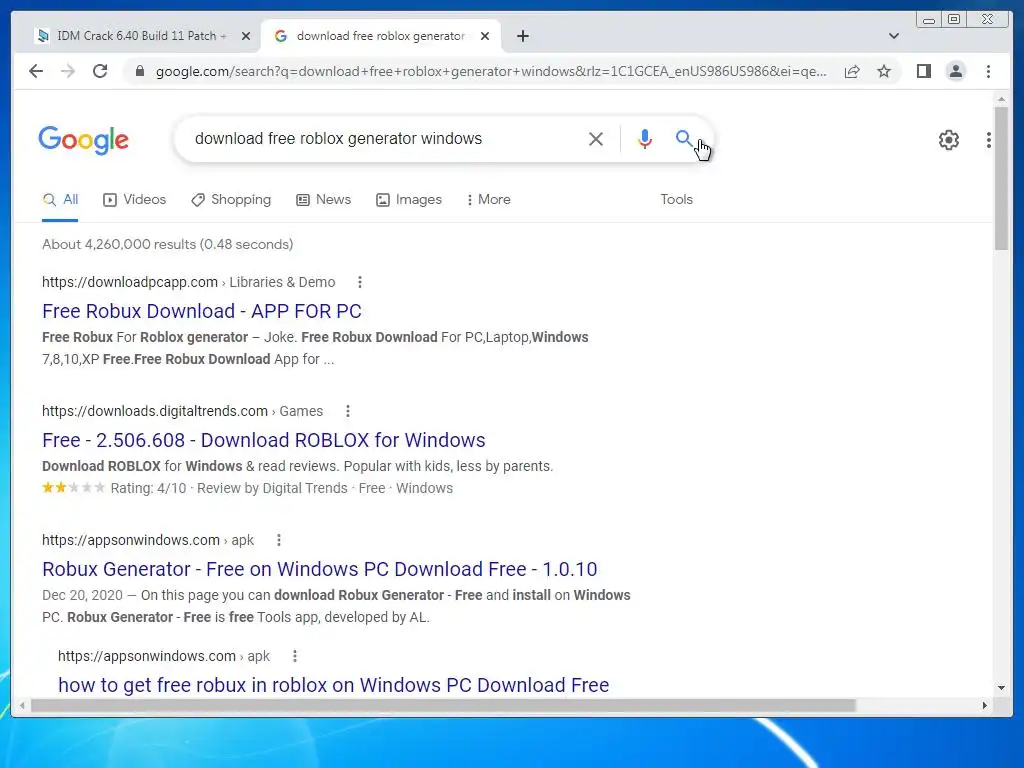Start voice search with microphone icon
This screenshot has height=768, width=1024.
(645, 139)
